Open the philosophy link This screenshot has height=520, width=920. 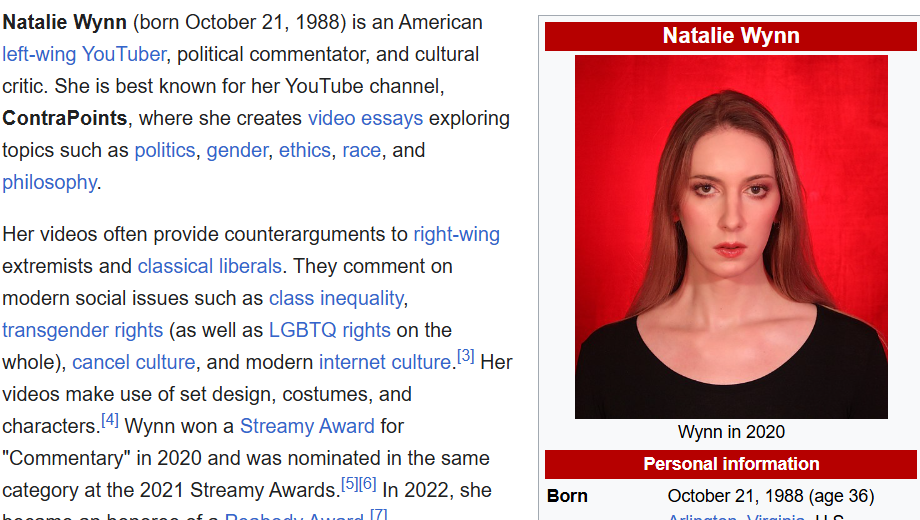tap(49, 183)
